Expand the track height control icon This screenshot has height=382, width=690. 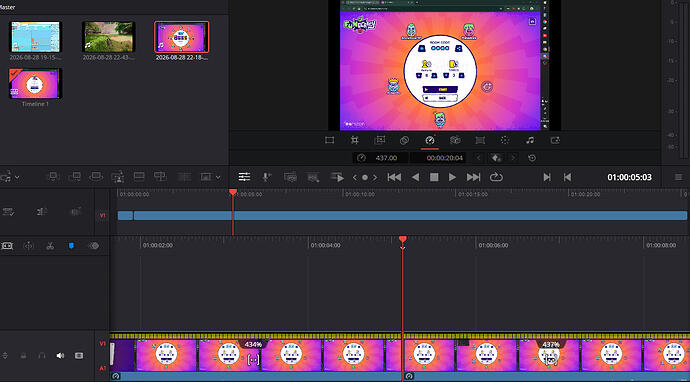click(5, 356)
